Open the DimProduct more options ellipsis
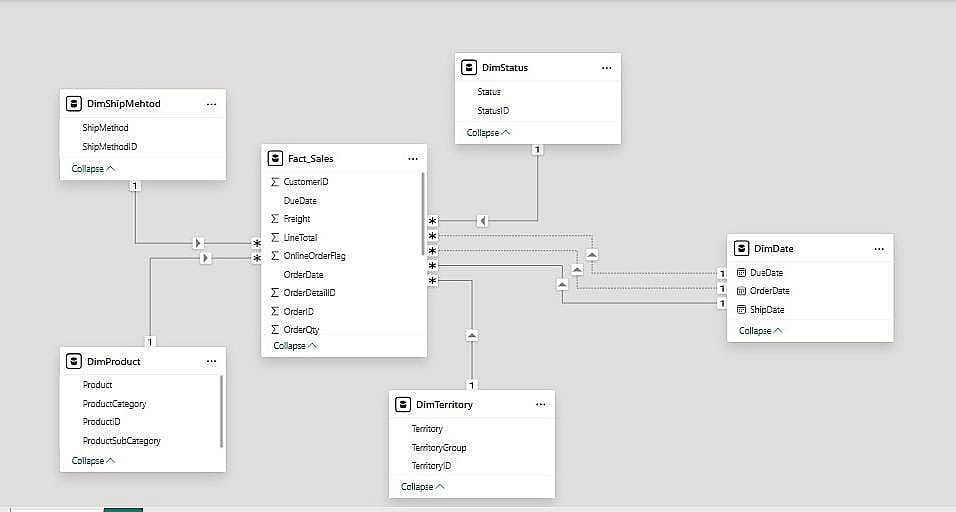 click(211, 361)
